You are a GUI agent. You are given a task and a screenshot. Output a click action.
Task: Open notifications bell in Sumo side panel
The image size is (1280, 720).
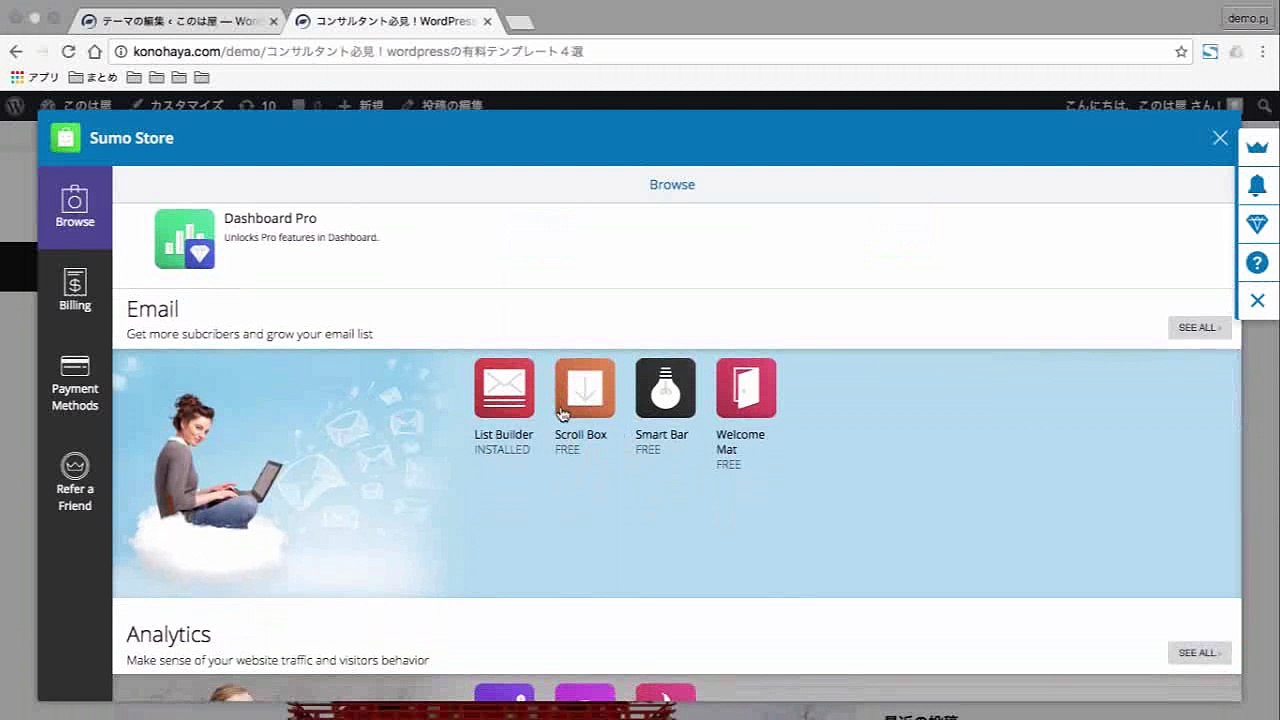[x=1257, y=185]
